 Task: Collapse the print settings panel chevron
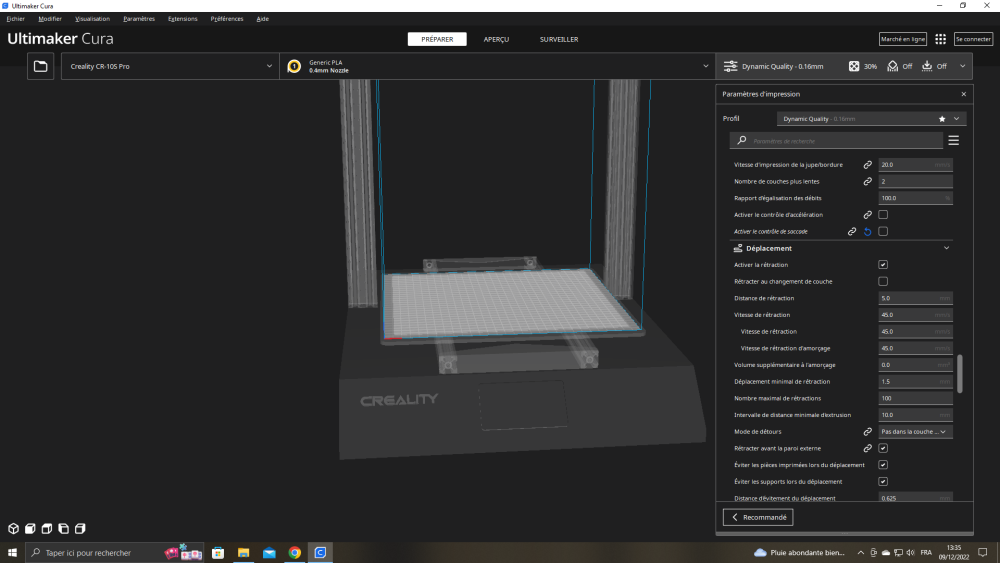tap(962, 66)
